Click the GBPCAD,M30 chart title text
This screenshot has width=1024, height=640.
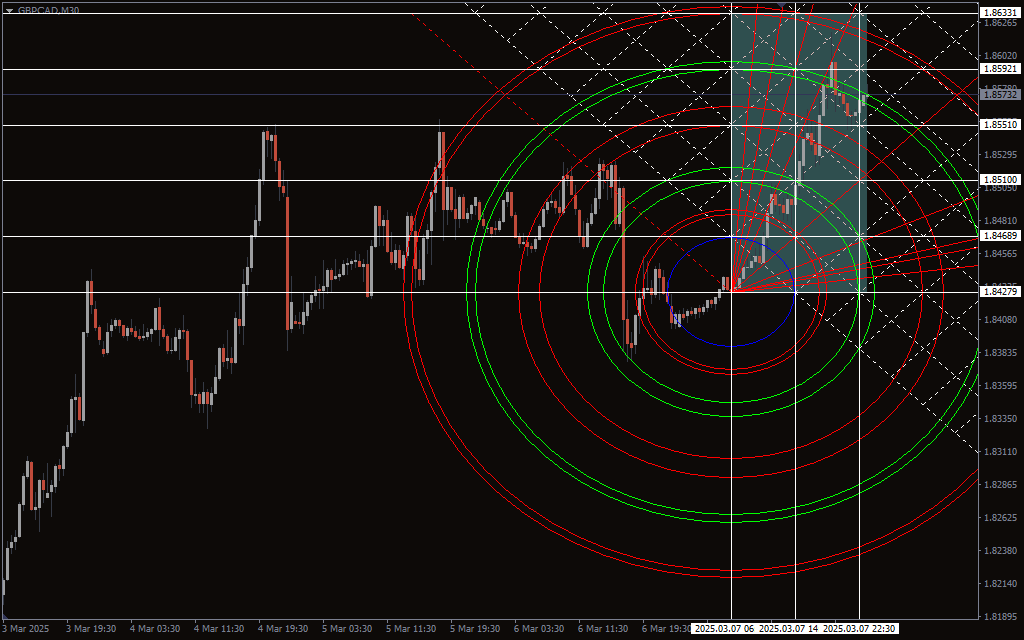click(49, 9)
